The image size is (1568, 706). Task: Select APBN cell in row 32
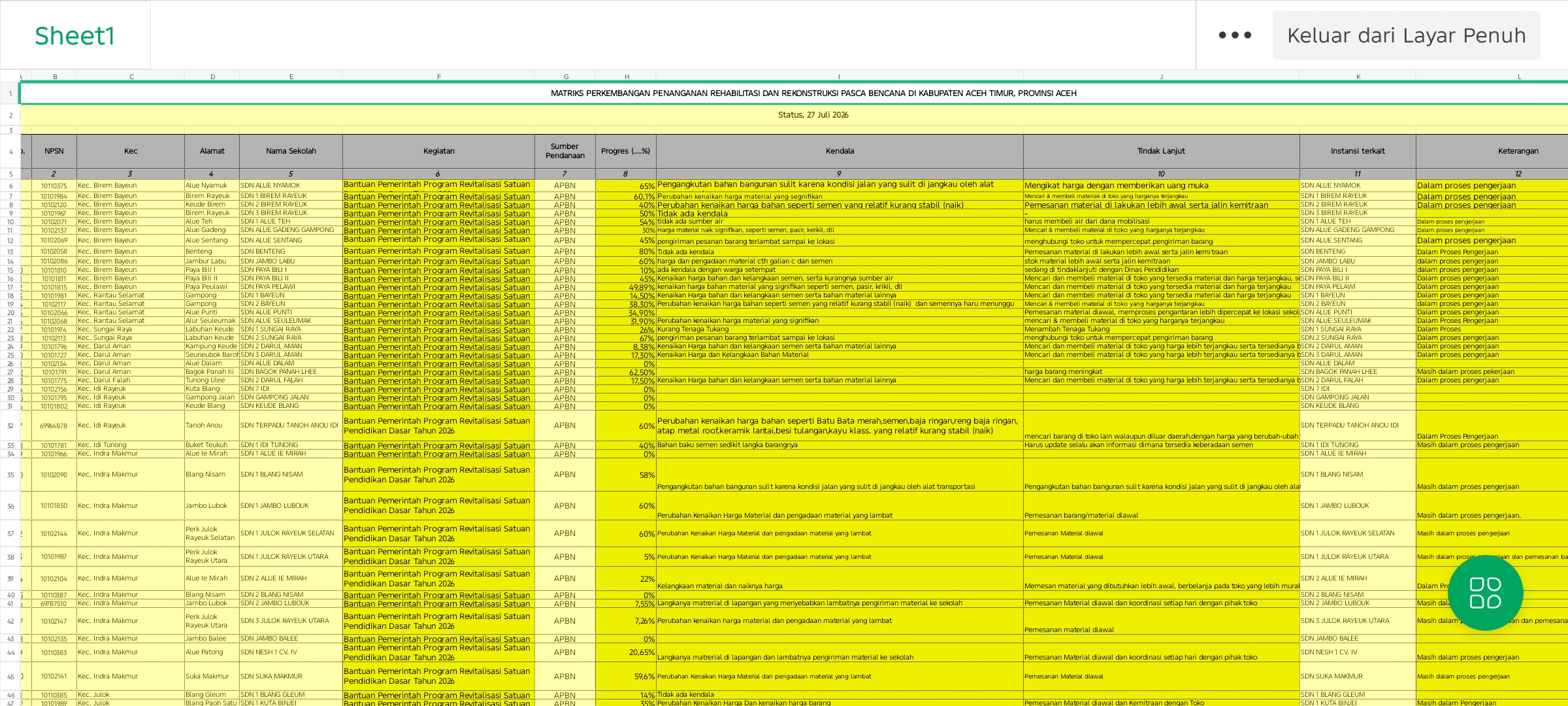pyautogui.click(x=564, y=426)
